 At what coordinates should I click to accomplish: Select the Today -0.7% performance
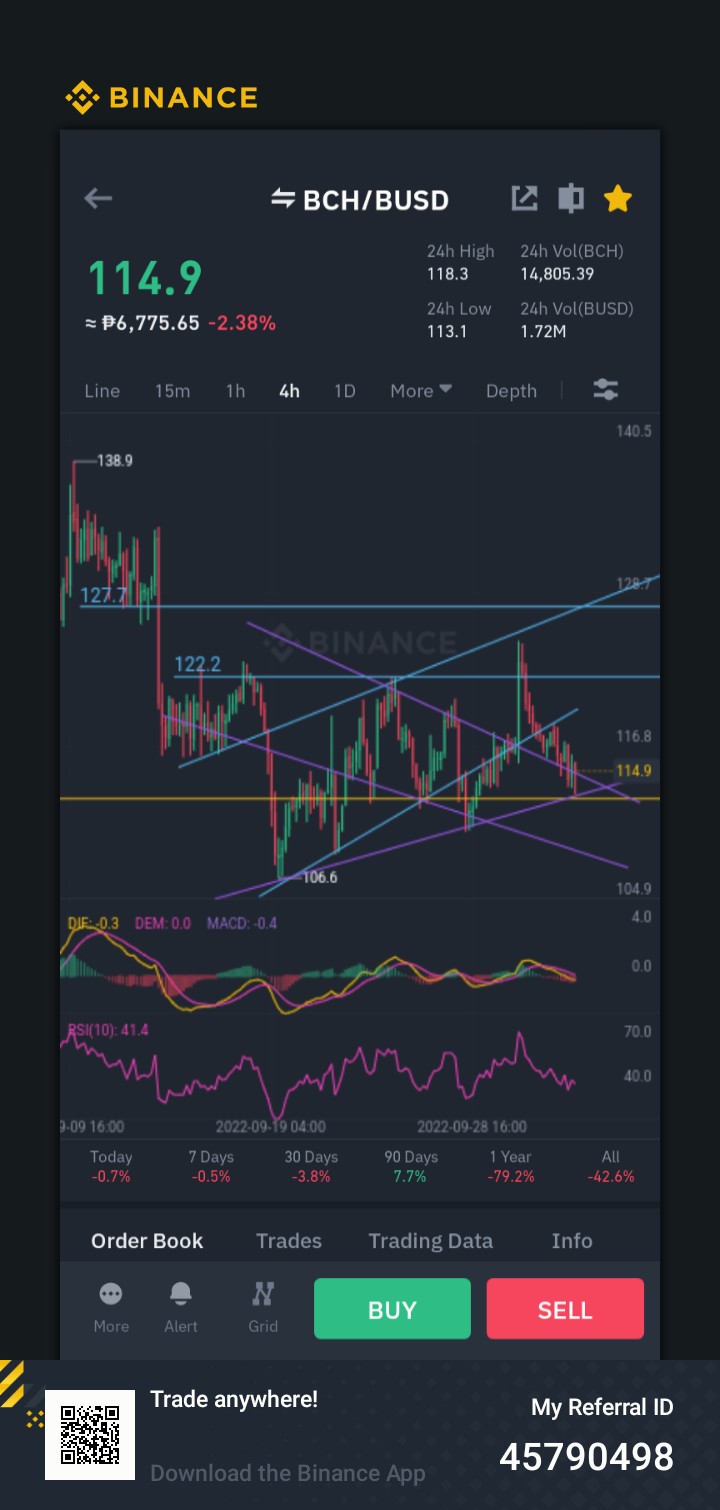[x=111, y=1166]
